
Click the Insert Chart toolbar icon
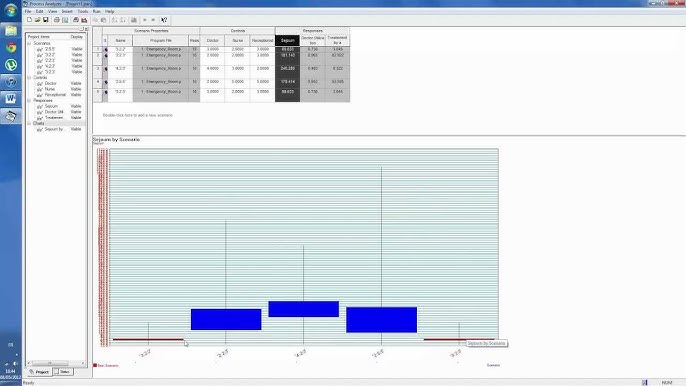[134, 20]
